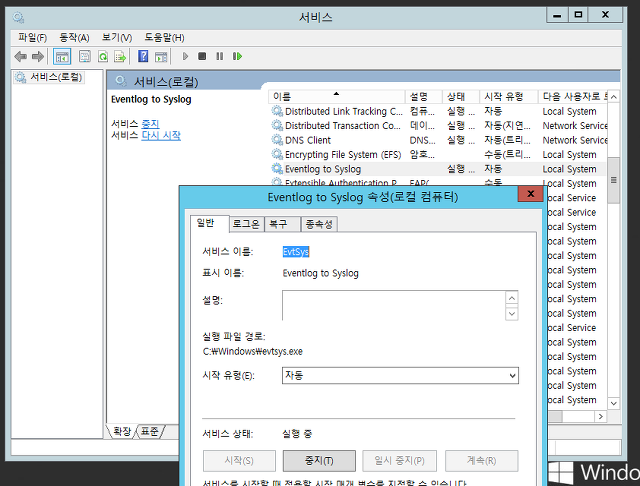
Task: Close the Eventlog to Syslog properties dialog
Action: 531,194
